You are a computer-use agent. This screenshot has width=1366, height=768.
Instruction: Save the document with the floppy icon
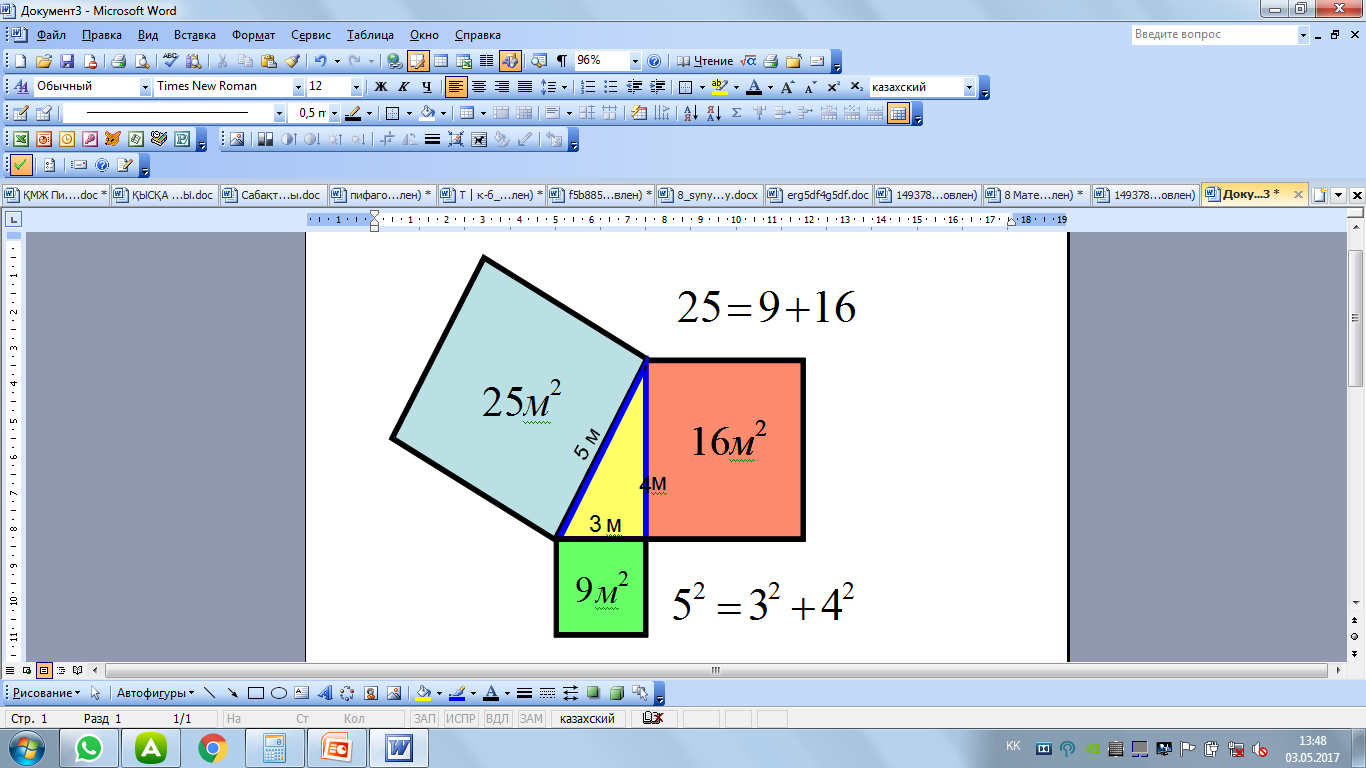[67, 61]
